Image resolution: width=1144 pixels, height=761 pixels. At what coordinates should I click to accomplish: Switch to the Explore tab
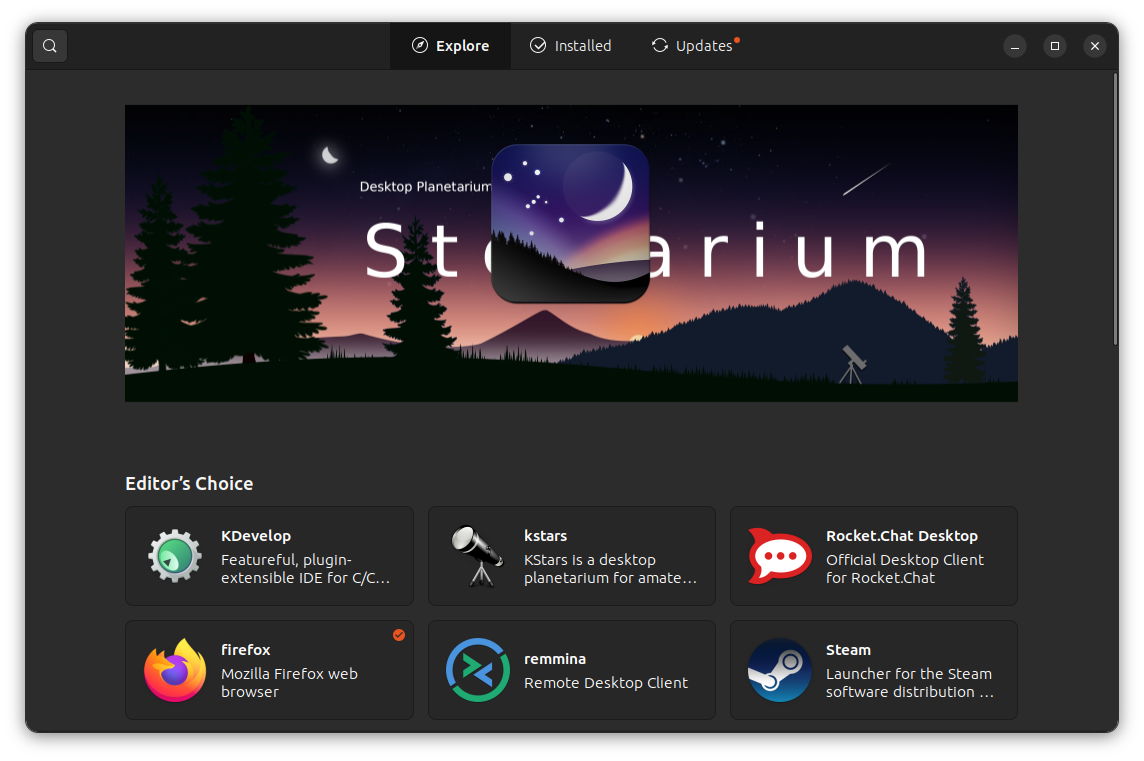[450, 46]
